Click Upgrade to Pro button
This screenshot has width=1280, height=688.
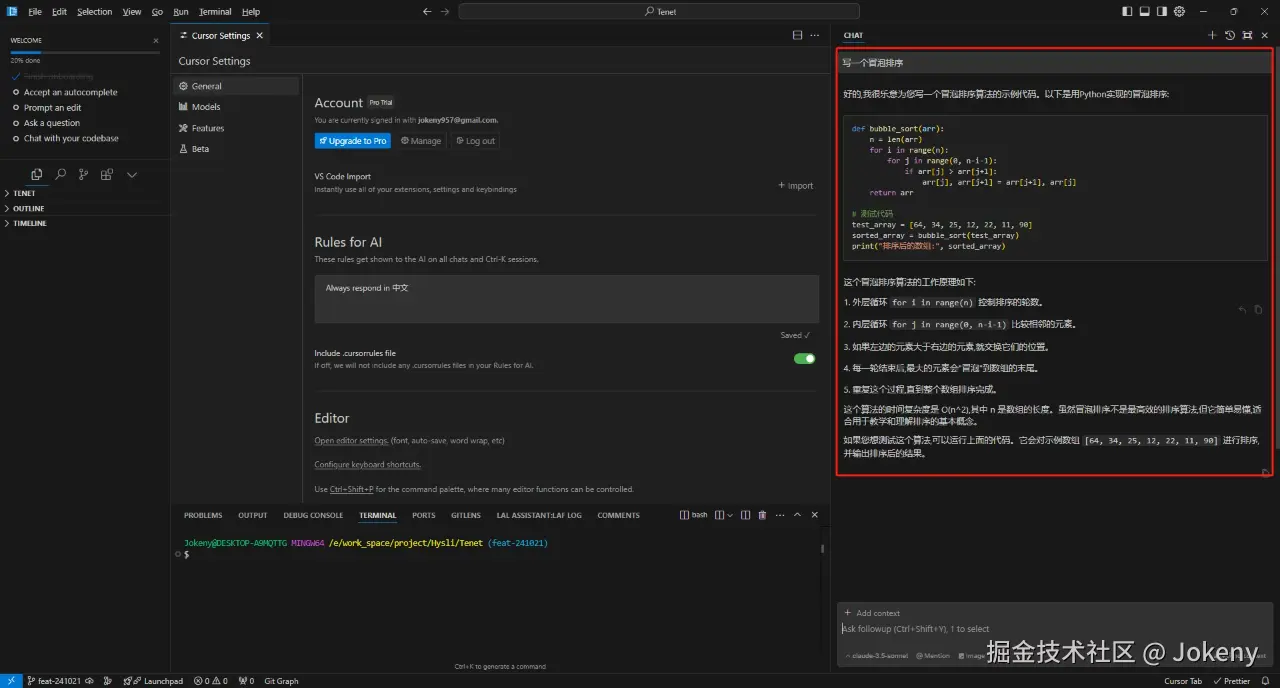click(x=352, y=141)
